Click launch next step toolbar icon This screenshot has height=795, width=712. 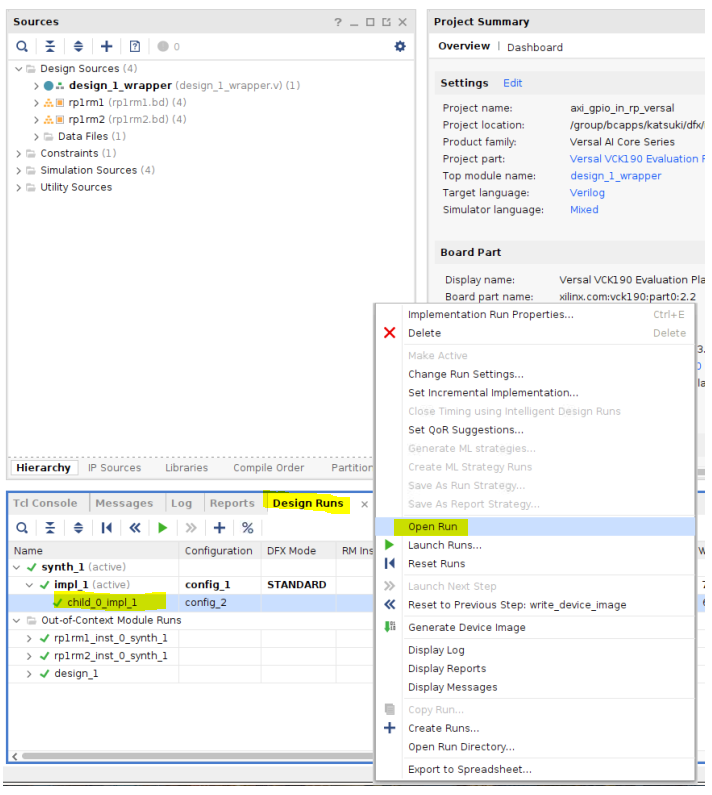pyautogui.click(x=191, y=528)
